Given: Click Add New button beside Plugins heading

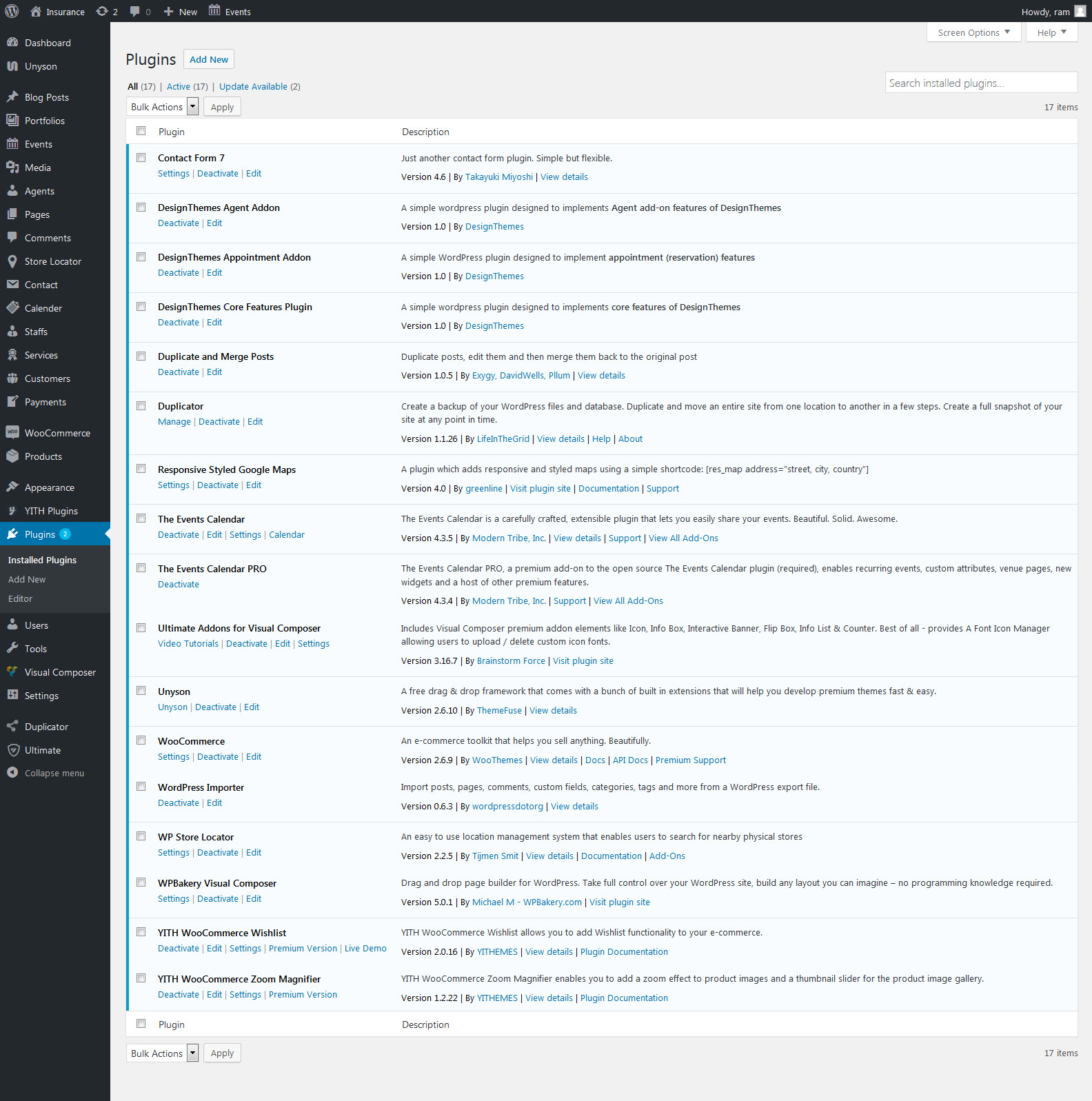Looking at the screenshot, I should [209, 59].
